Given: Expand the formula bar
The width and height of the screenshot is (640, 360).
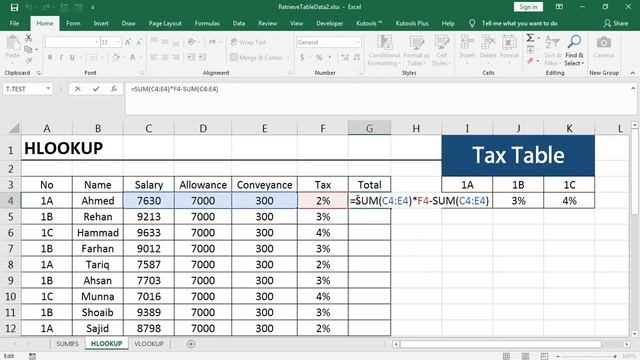Looking at the screenshot, I should tap(633, 88).
